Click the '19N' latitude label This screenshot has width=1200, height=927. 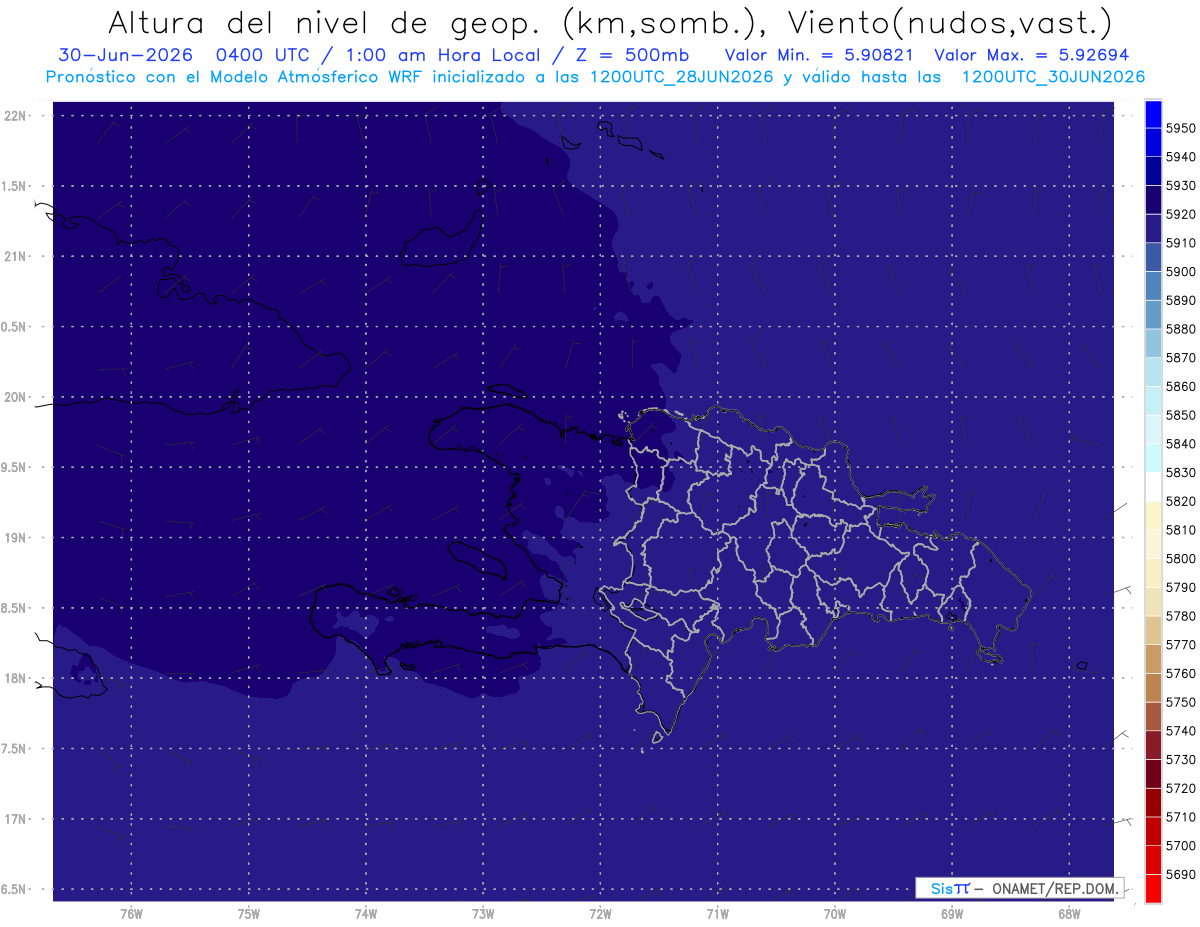[x=17, y=538]
